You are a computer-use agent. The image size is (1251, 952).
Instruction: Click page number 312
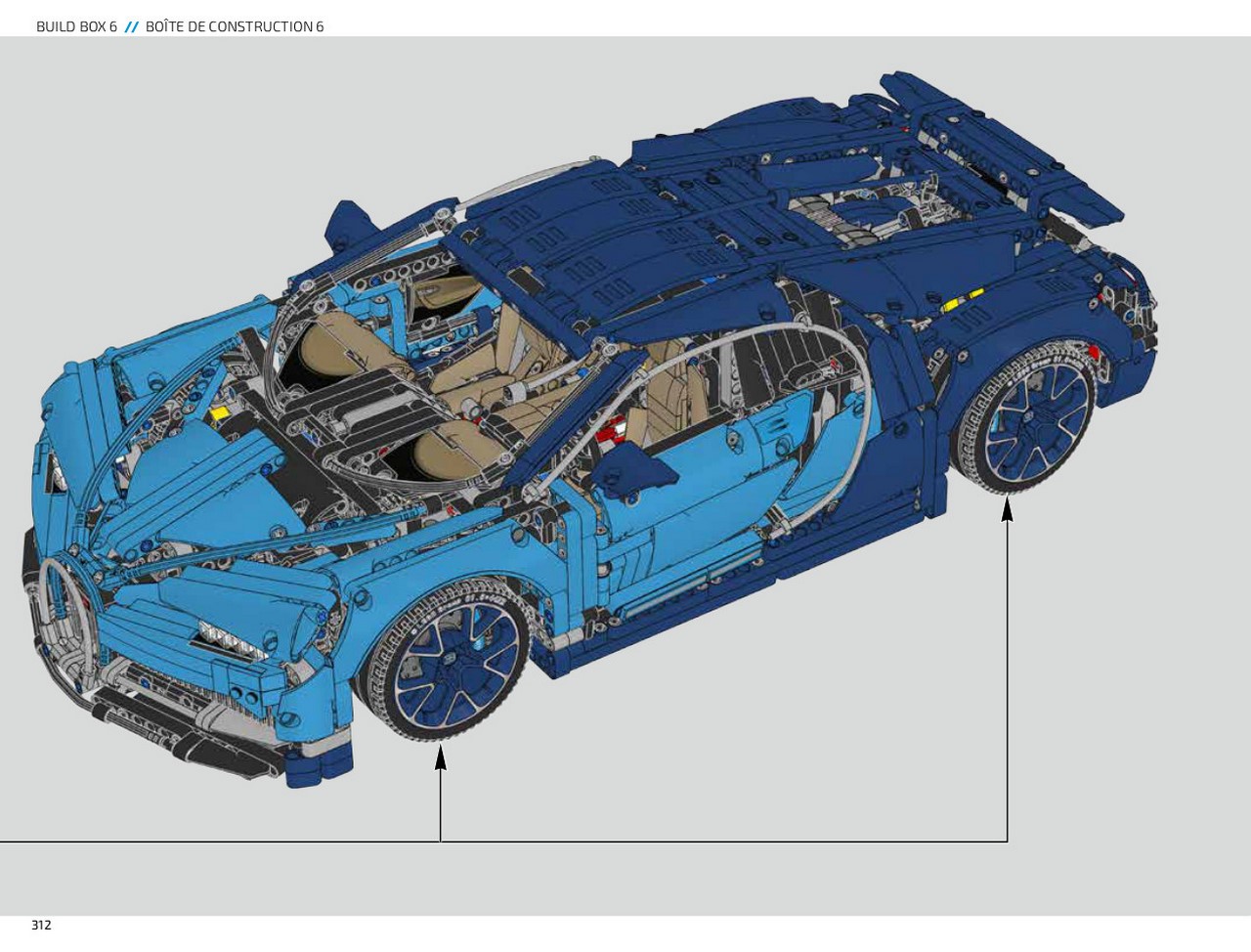41,925
